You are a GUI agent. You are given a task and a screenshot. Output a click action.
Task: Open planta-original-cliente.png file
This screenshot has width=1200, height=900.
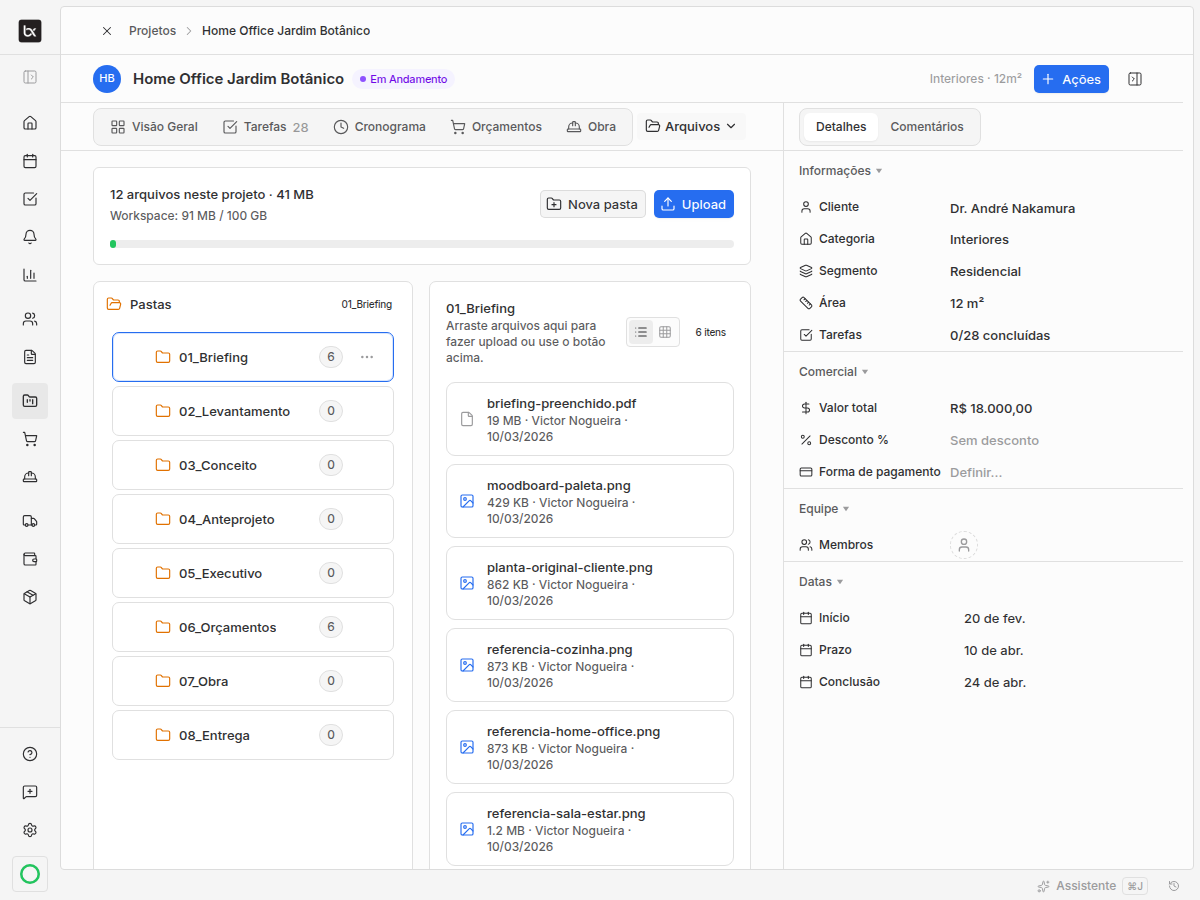click(x=590, y=583)
